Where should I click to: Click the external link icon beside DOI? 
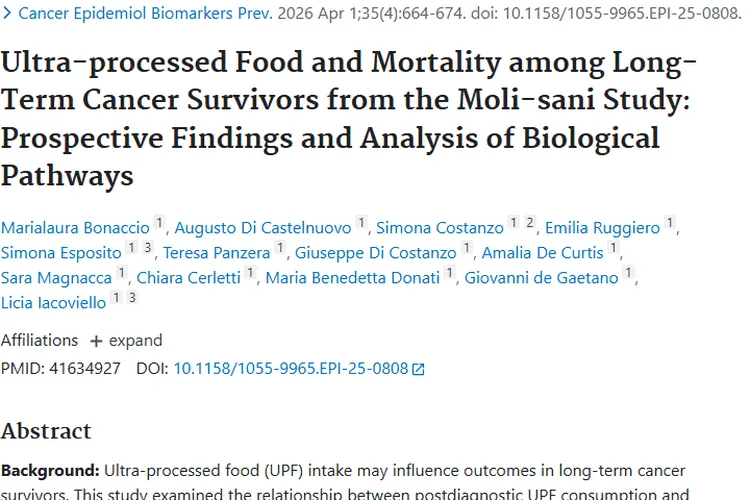[419, 369]
